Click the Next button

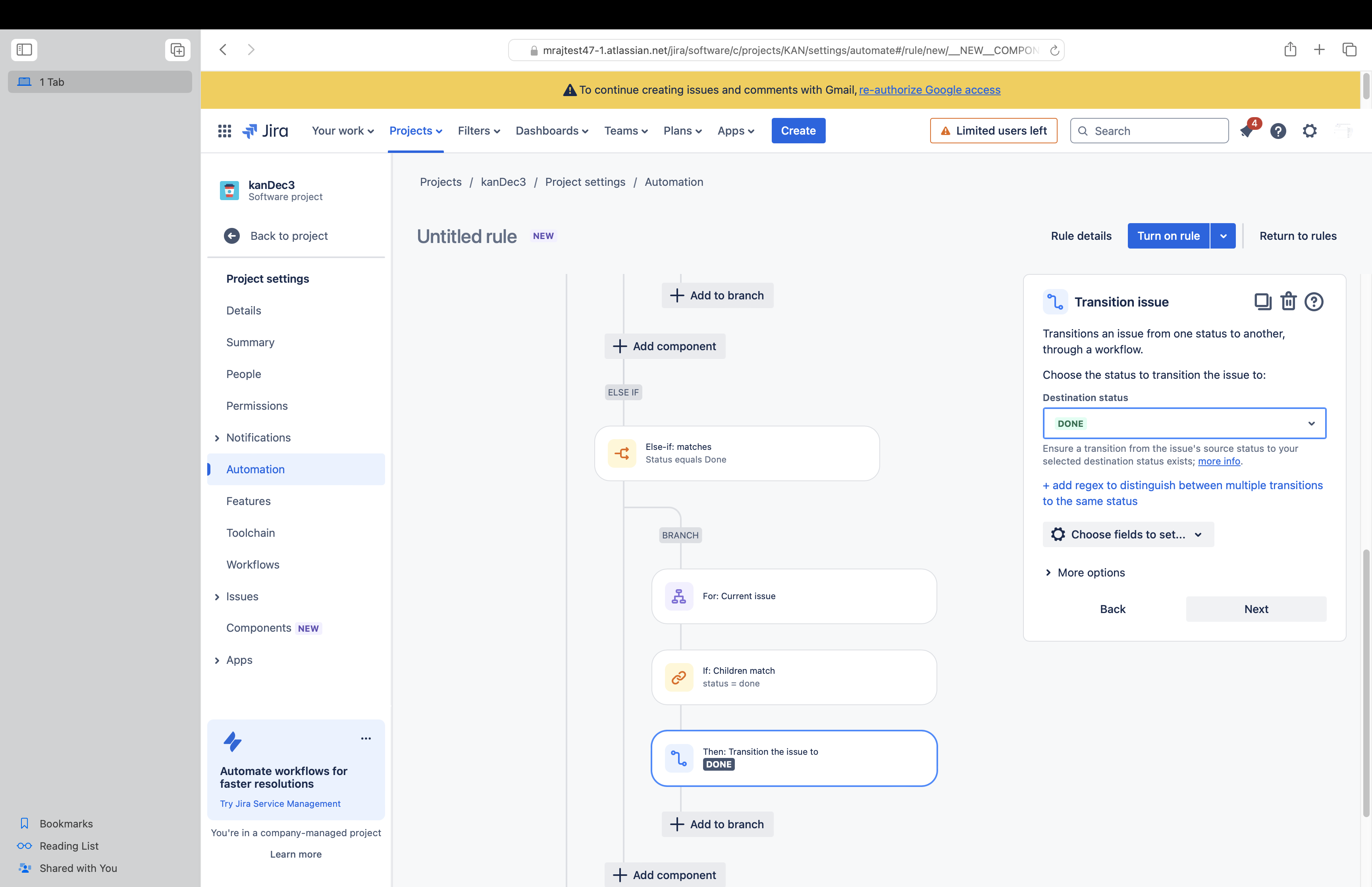[x=1256, y=609]
